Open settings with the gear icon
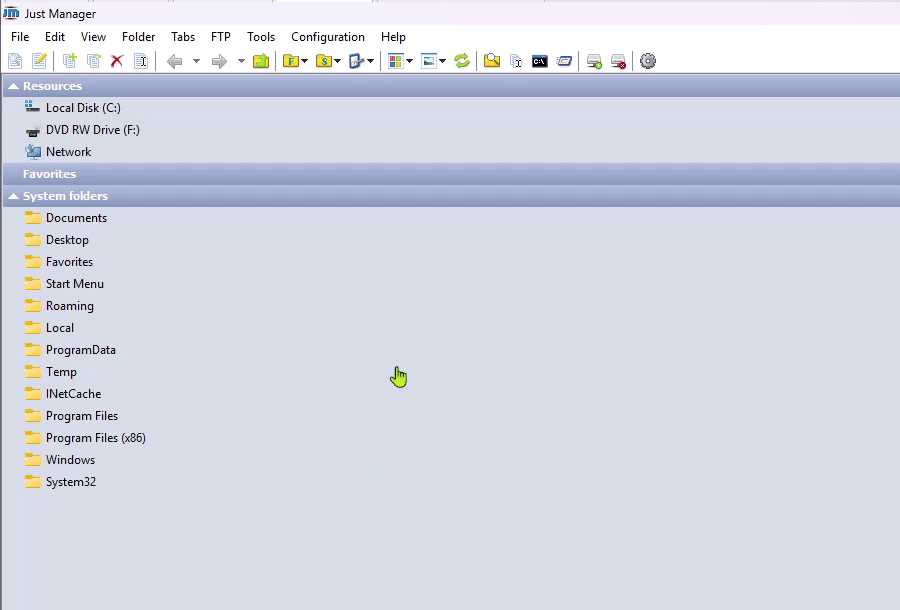The width and height of the screenshot is (900, 610). 648,61
